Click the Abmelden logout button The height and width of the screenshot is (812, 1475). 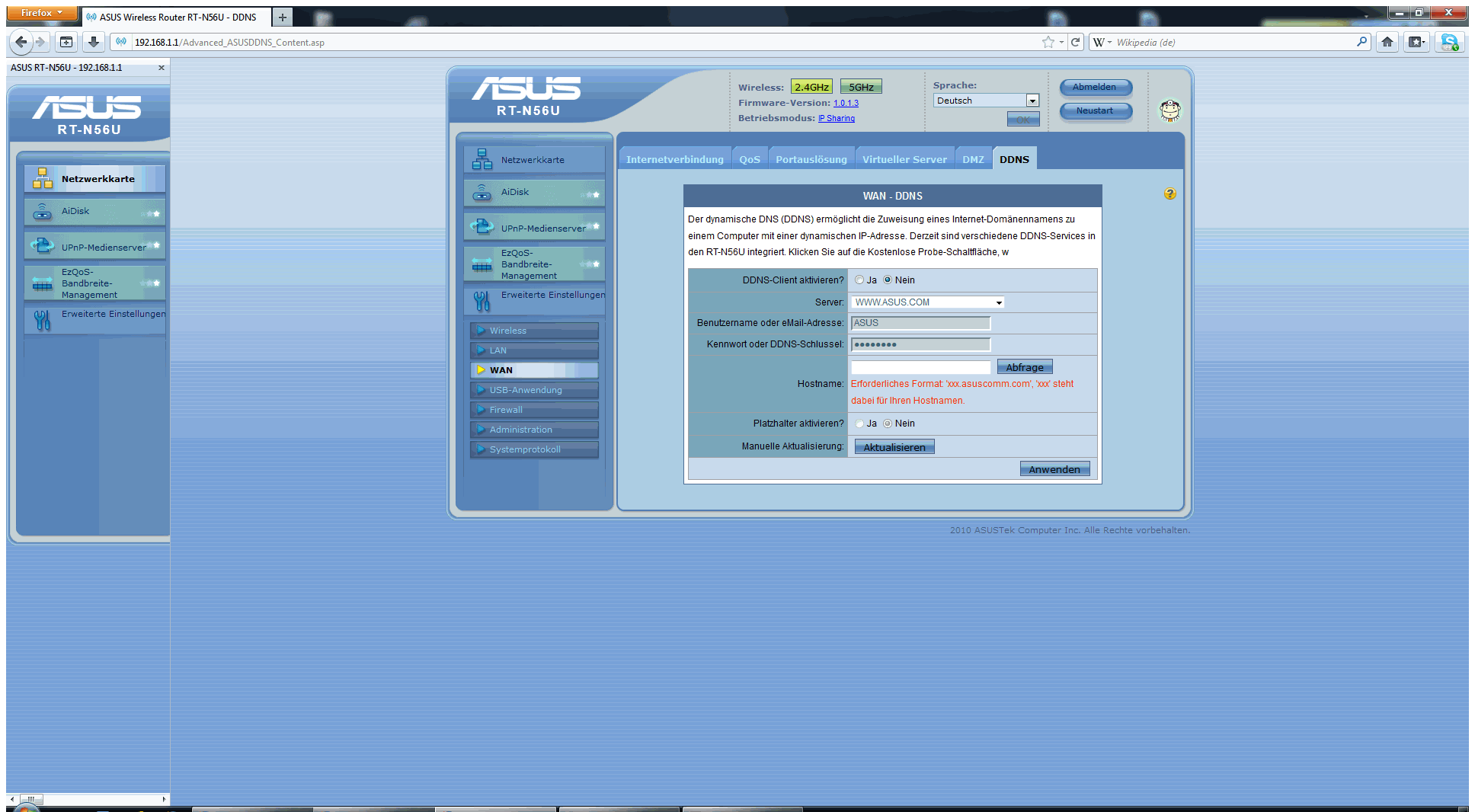coord(1095,88)
